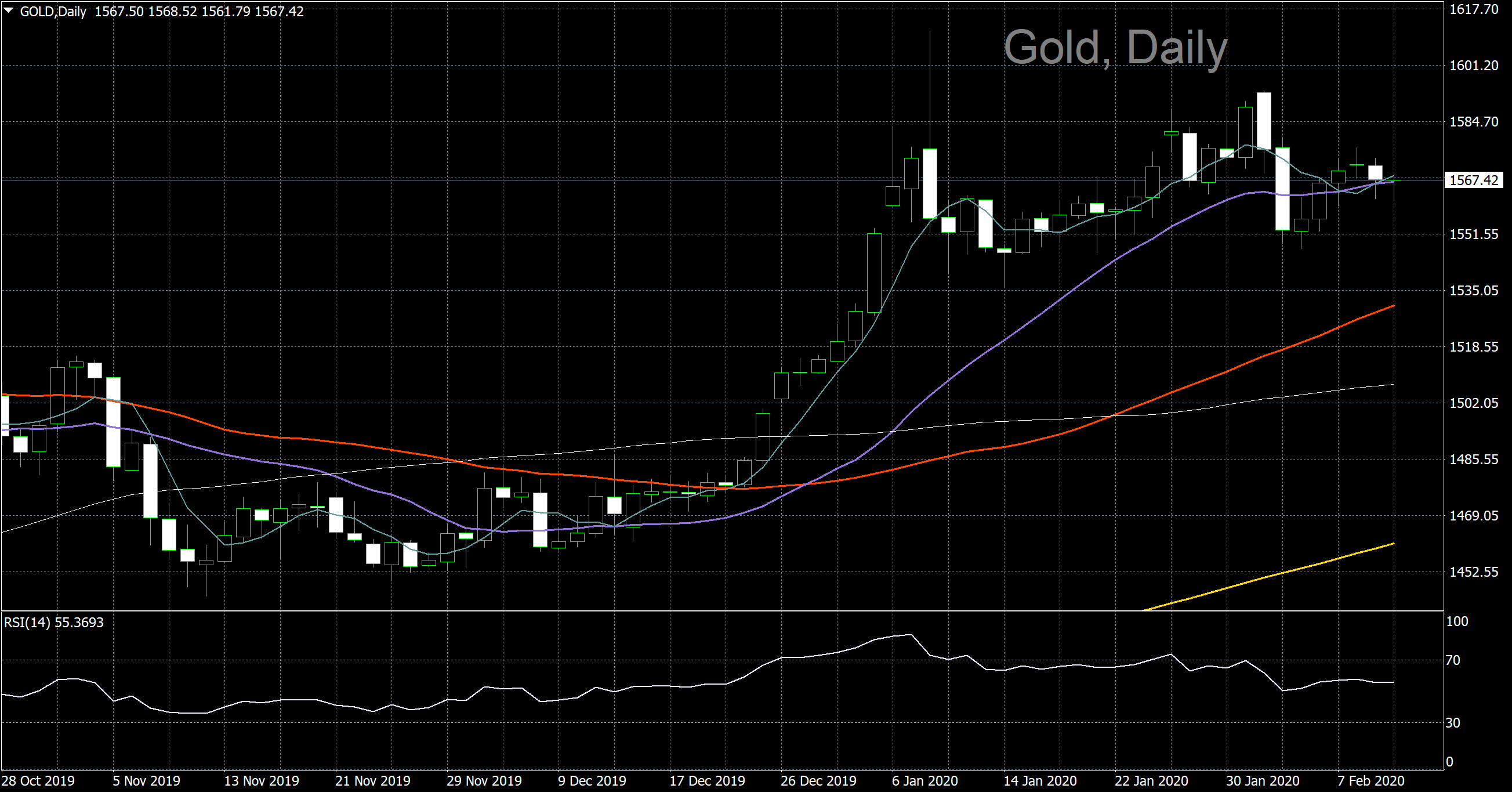Click the 1551.55 price axis label
This screenshot has width=1512, height=792.
tap(1474, 234)
